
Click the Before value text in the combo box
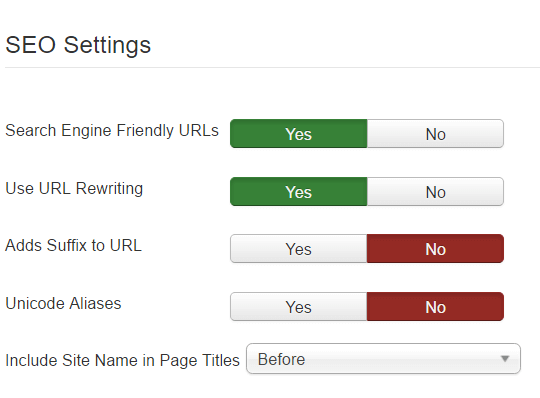[x=281, y=359]
